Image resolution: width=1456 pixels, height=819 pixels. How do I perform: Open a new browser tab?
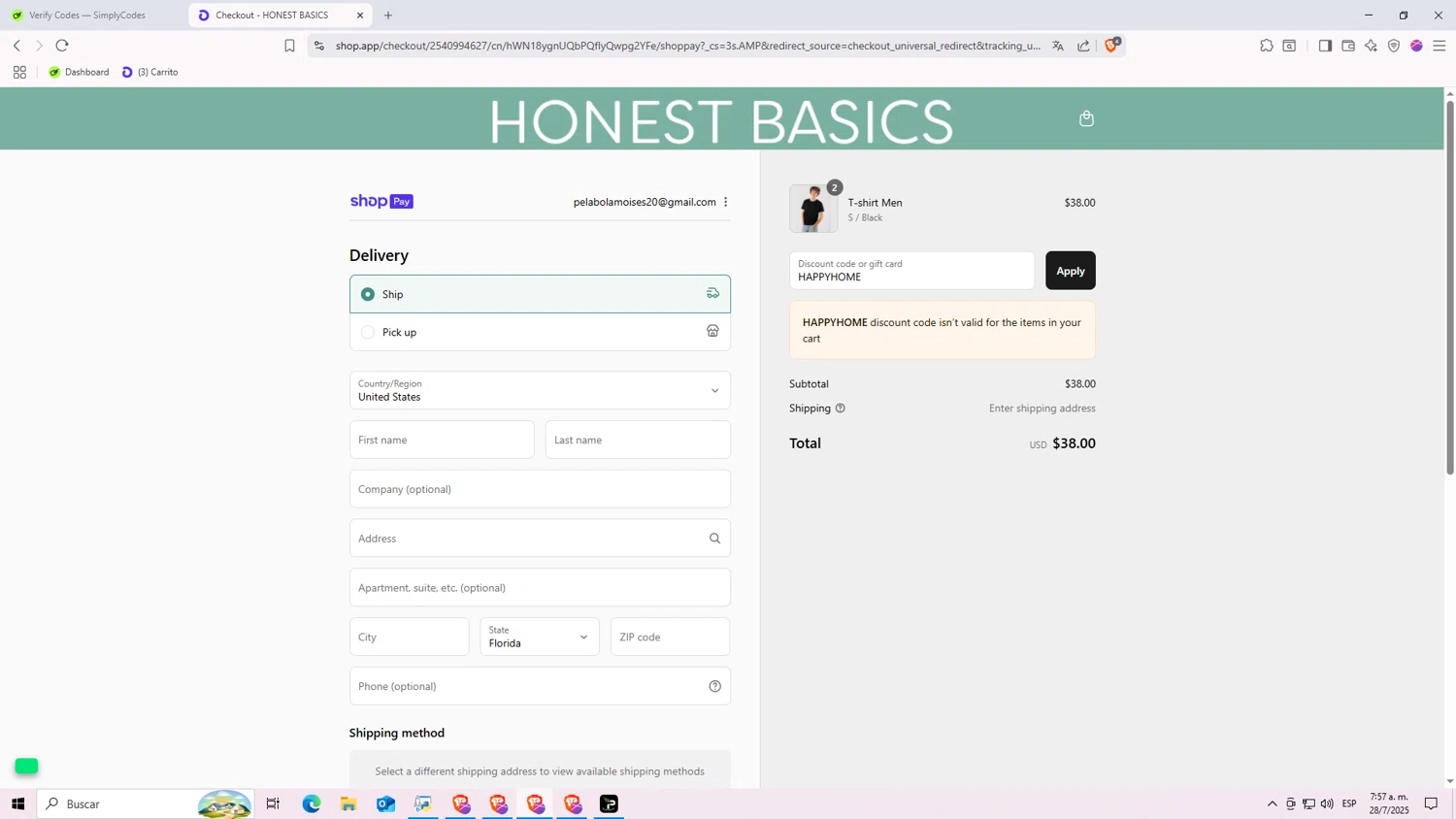coord(388,16)
